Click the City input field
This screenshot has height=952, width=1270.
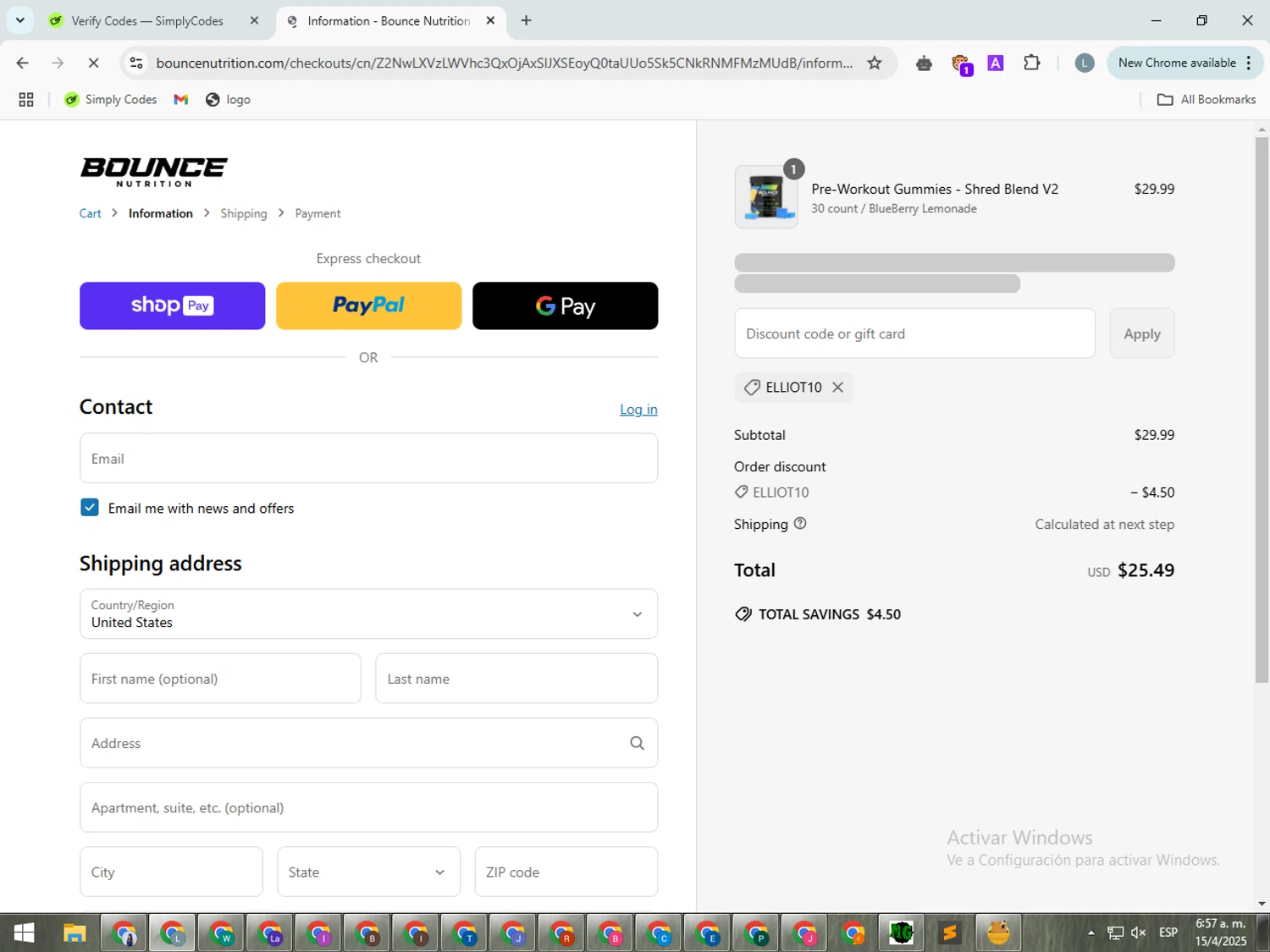[171, 872]
